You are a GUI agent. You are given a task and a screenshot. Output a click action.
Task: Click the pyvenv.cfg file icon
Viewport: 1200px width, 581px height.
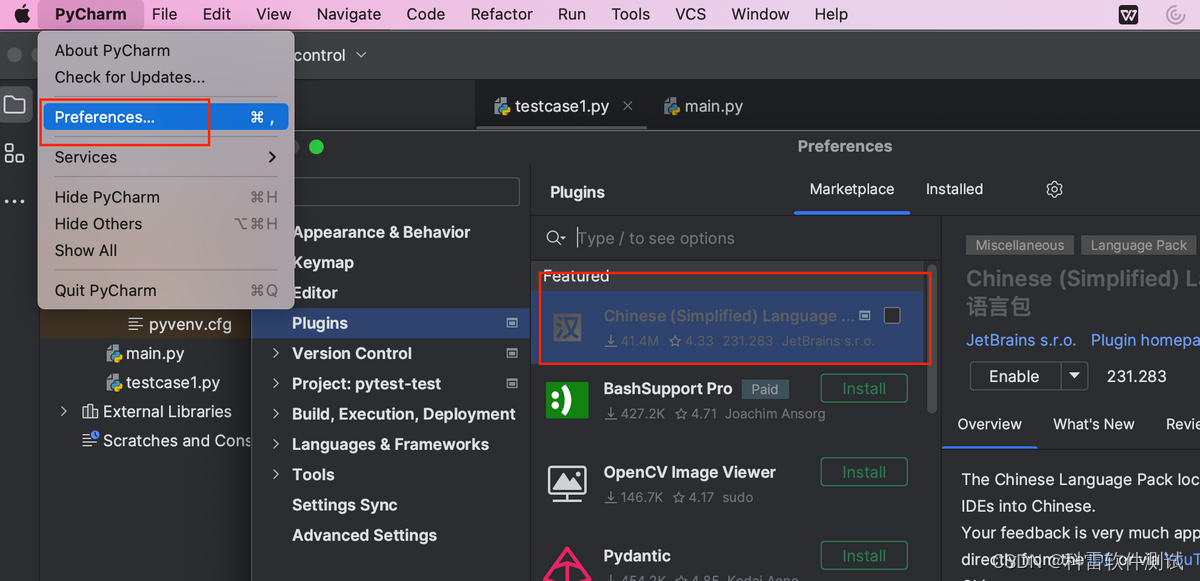click(x=136, y=324)
